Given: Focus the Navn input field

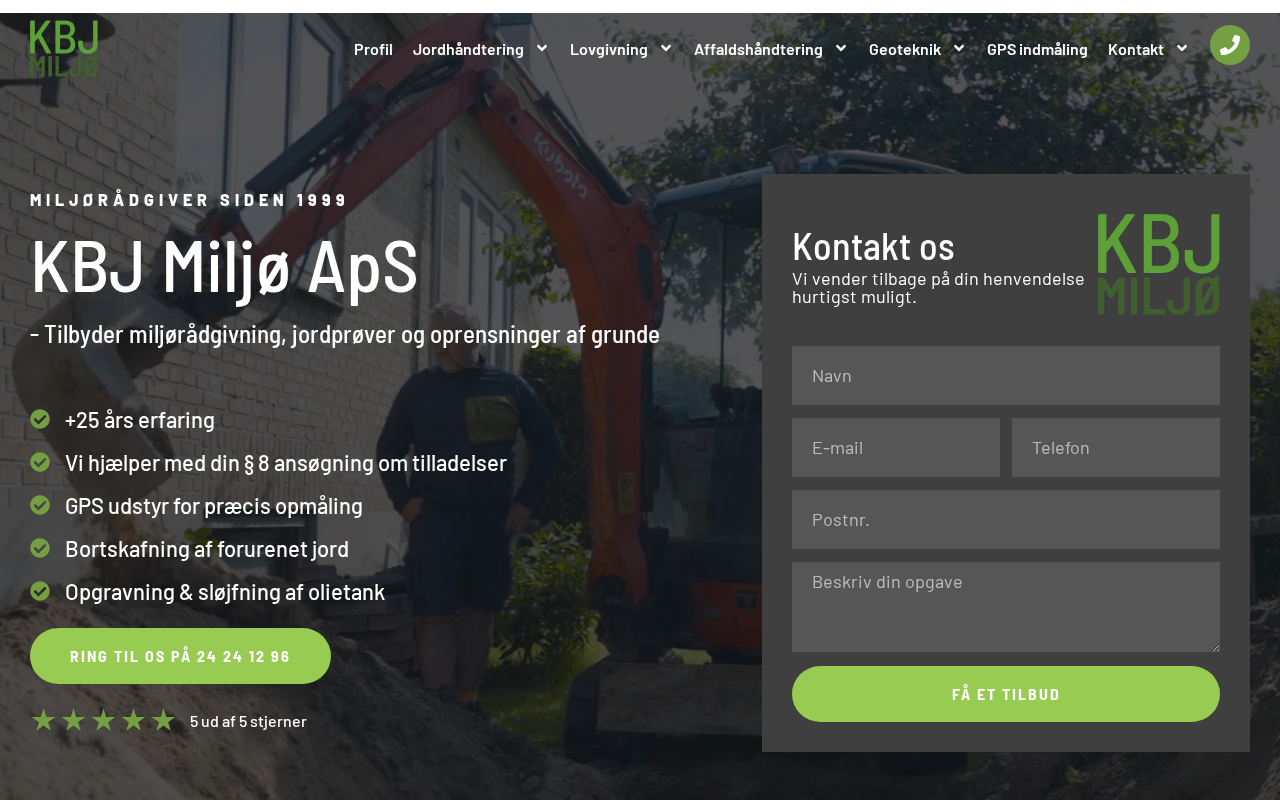Looking at the screenshot, I should tap(1006, 375).
